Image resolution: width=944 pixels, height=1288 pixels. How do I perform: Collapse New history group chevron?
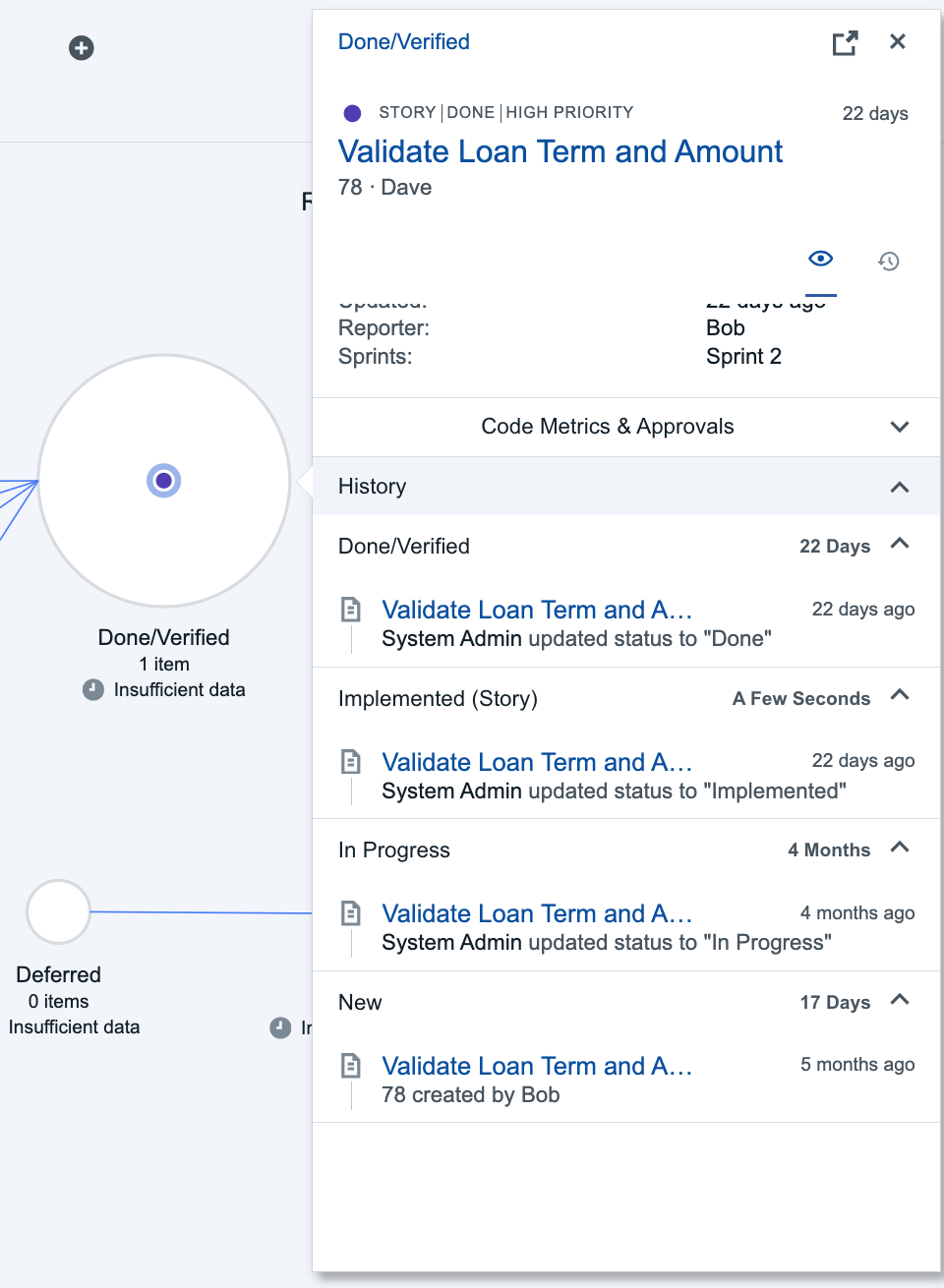pos(900,1000)
